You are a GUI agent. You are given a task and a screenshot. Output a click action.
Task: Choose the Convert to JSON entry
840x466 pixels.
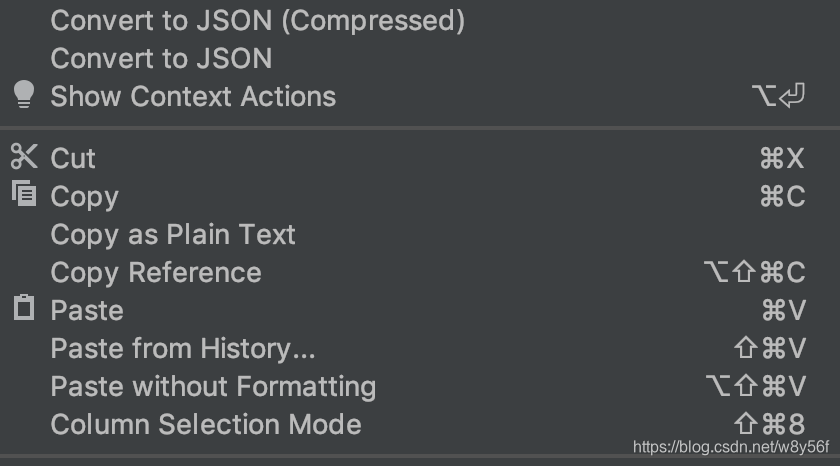click(x=161, y=58)
